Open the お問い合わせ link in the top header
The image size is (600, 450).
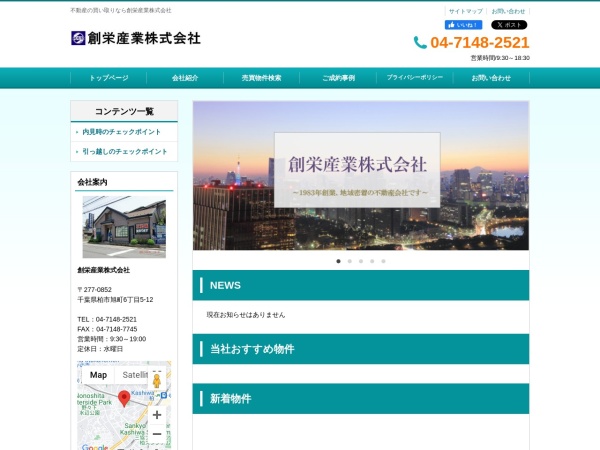[x=508, y=11]
